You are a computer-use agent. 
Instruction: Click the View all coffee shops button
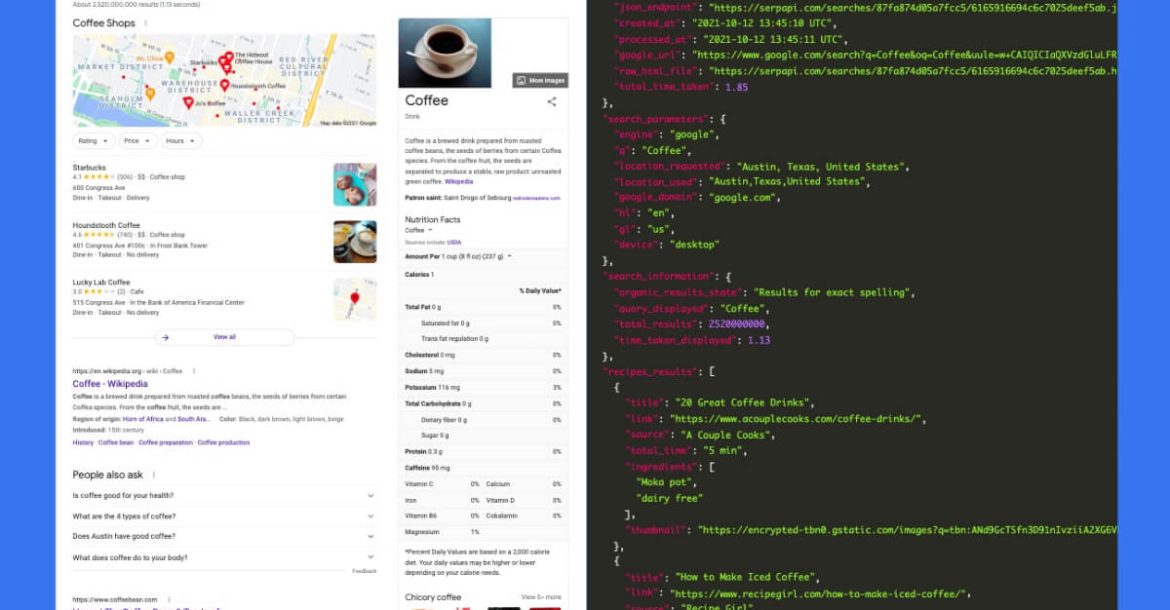click(x=224, y=337)
